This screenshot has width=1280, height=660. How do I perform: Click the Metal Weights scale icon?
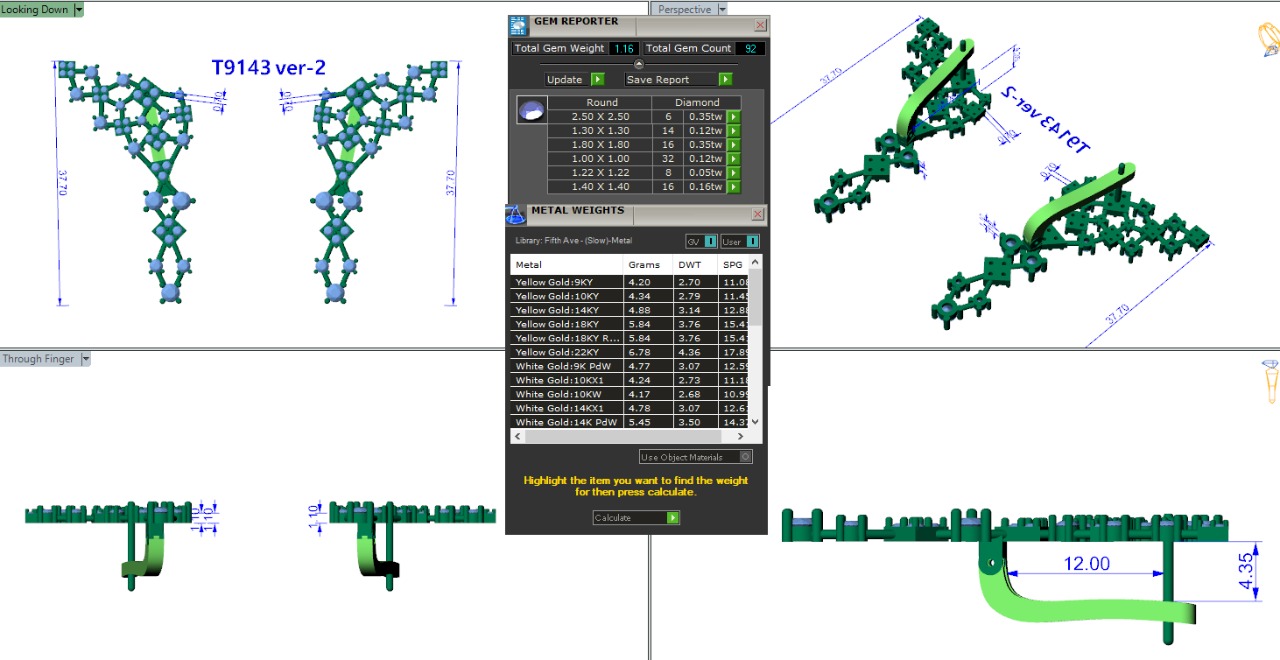click(x=516, y=214)
